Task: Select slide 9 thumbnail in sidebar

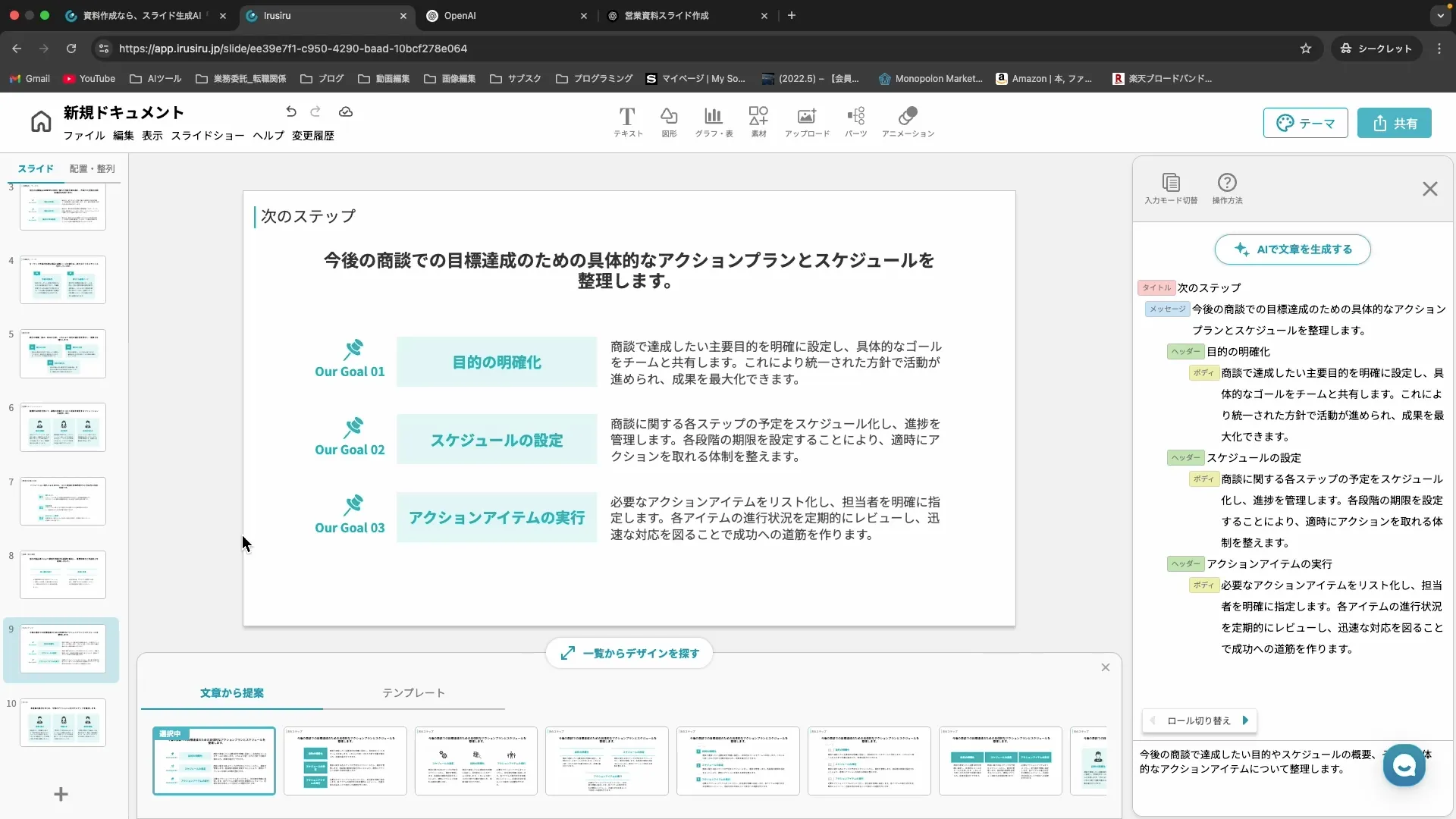Action: (63, 649)
